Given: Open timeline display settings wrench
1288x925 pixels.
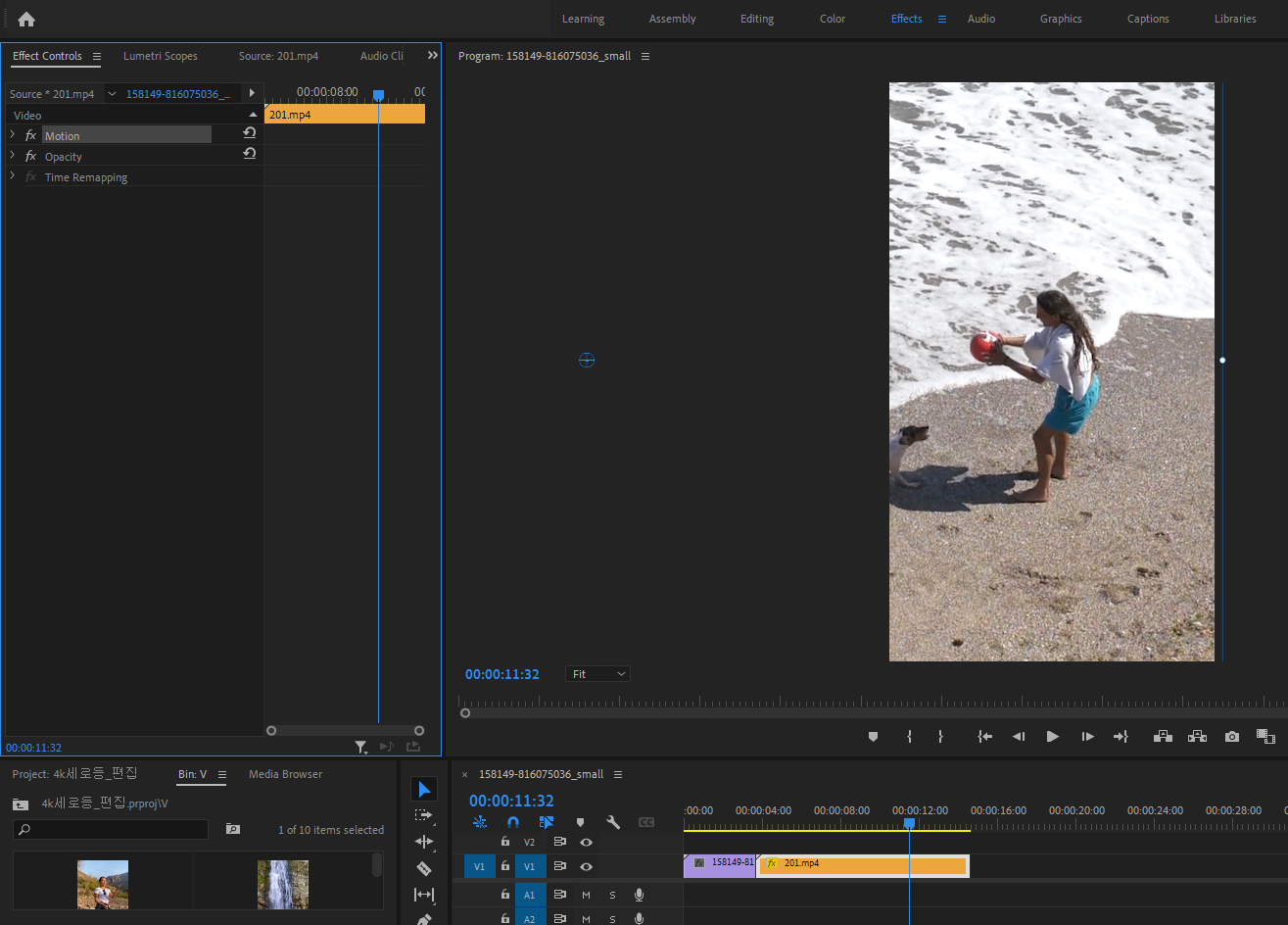Looking at the screenshot, I should tap(613, 823).
